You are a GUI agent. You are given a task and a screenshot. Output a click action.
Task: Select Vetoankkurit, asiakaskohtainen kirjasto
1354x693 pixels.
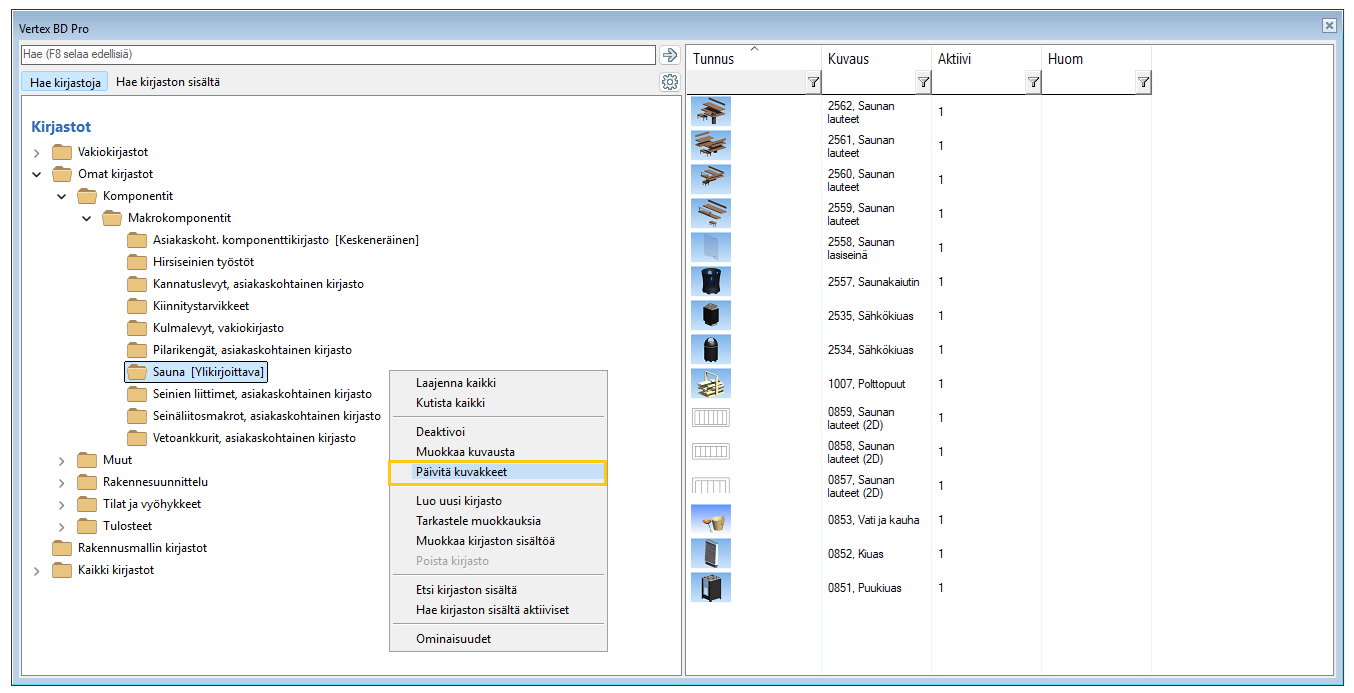pyautogui.click(x=241, y=438)
